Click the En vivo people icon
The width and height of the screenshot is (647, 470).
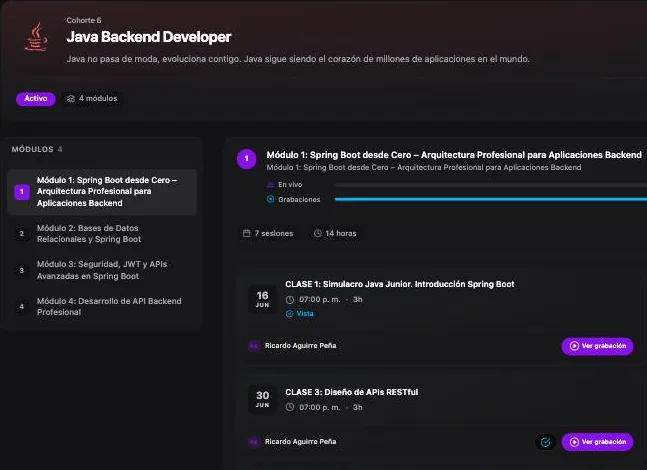pos(270,184)
